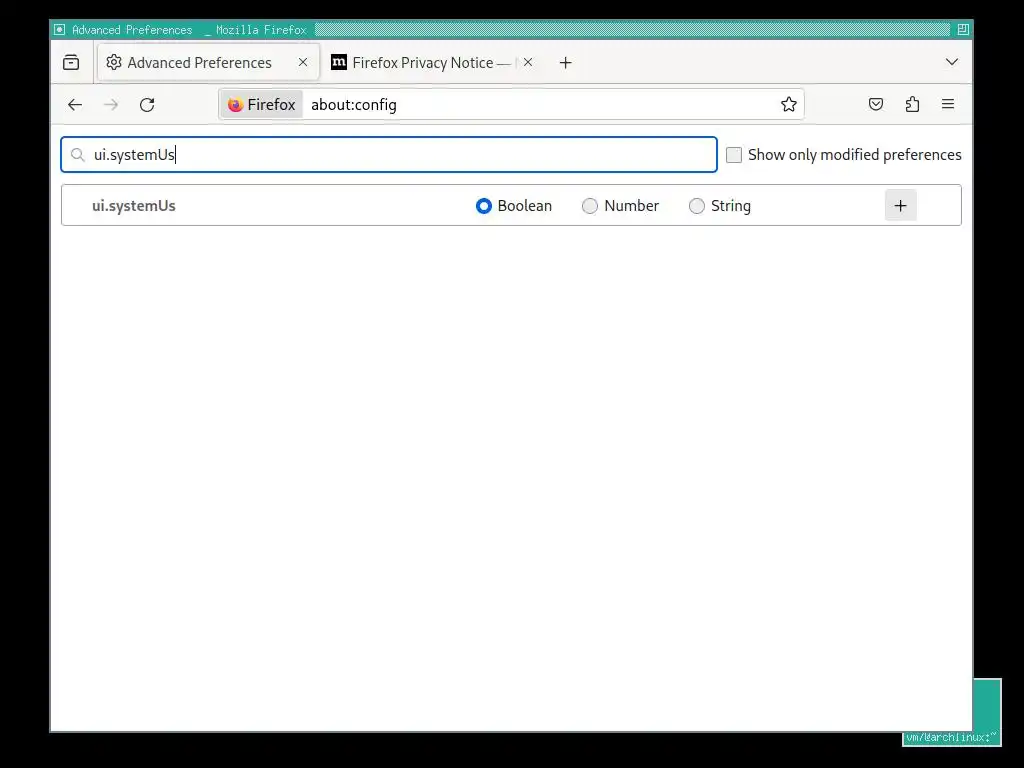Open the Save to Pocket icon
Screen dimensions: 1024x768
coord(876,104)
